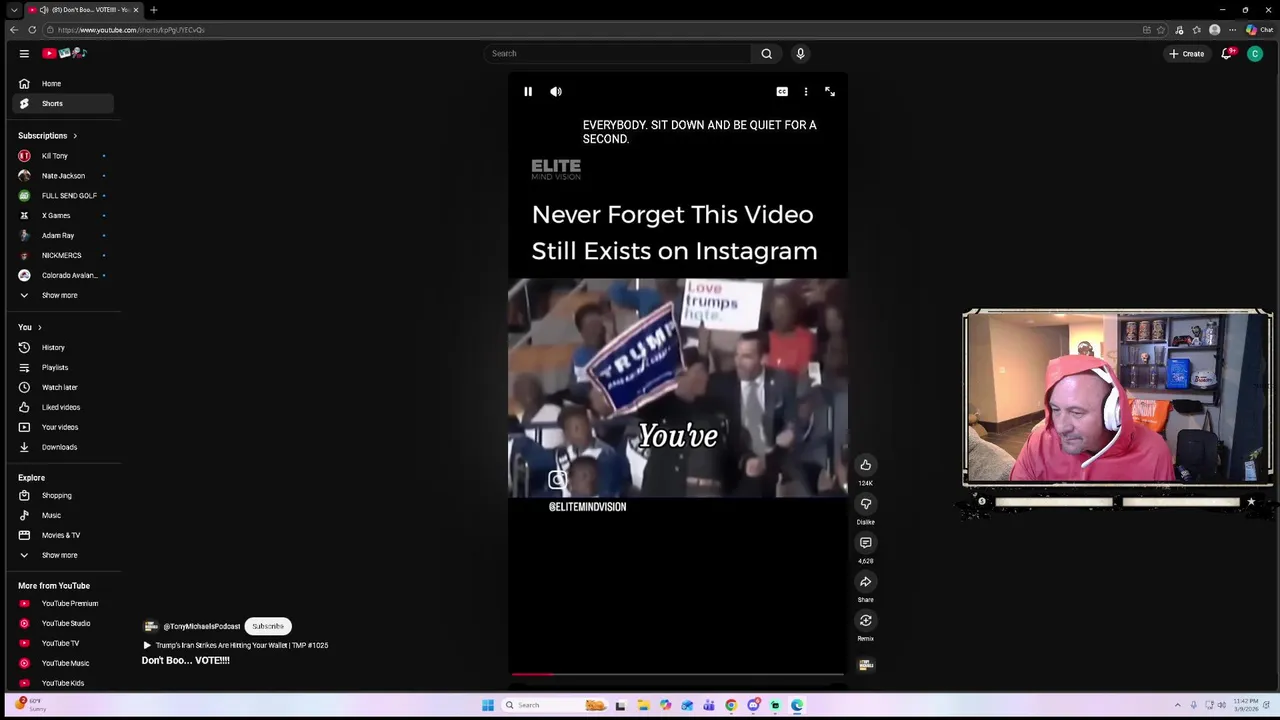Screen dimensions: 1280x720
Task: Open Kill Tony subscription channel
Action: tap(64, 156)
